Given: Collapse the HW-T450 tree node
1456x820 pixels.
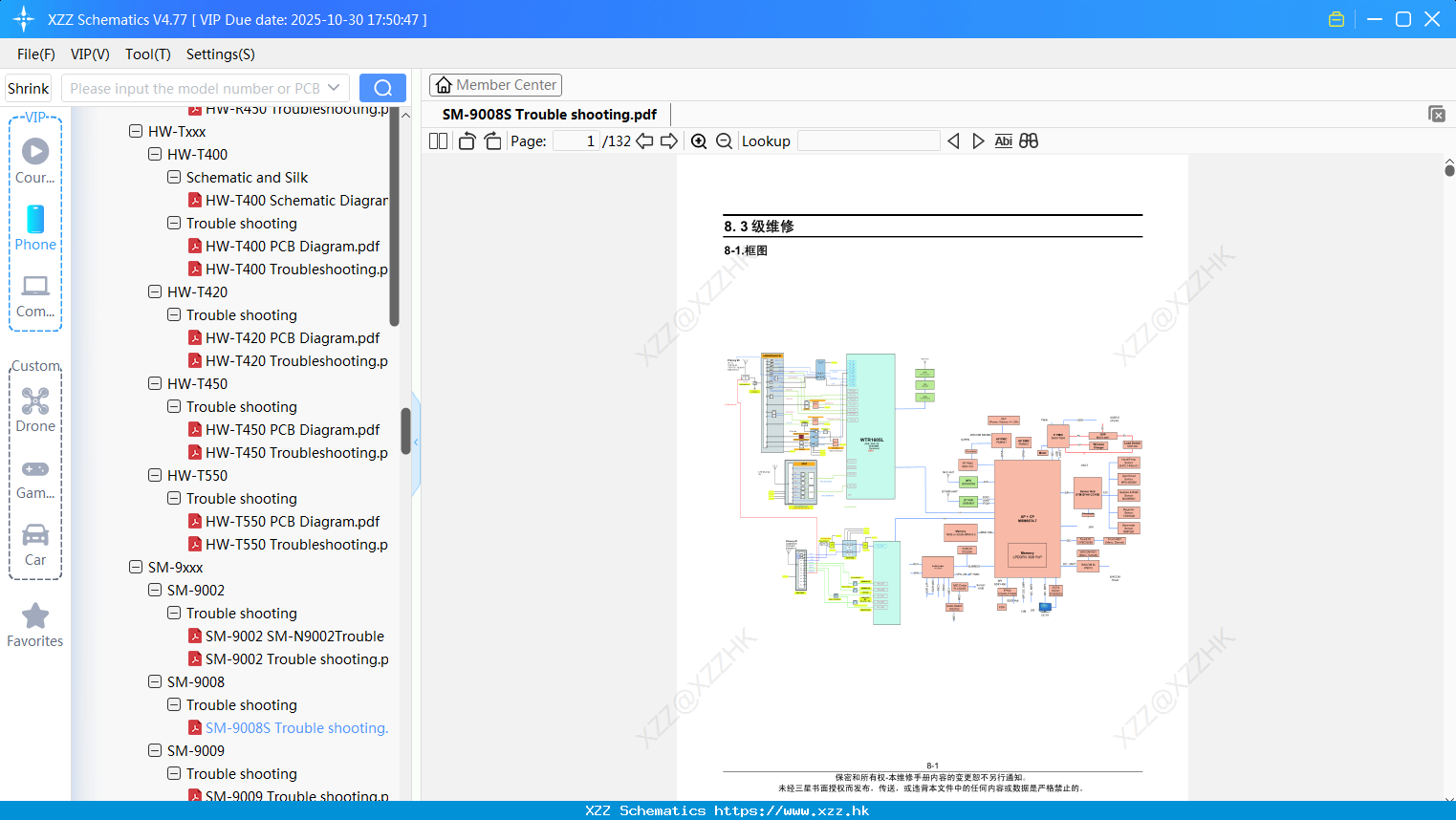Looking at the screenshot, I should pyautogui.click(x=155, y=384).
